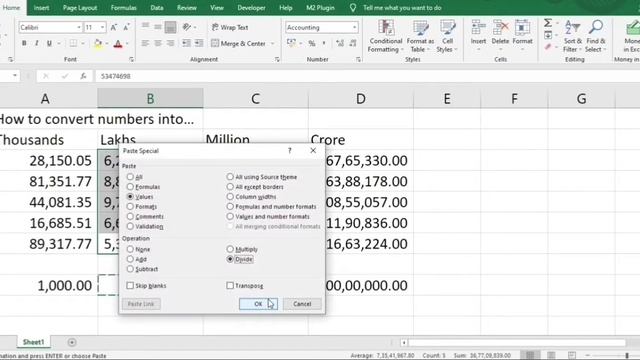640x360 pixels.
Task: Click Wrap Text
Action: 230,27
